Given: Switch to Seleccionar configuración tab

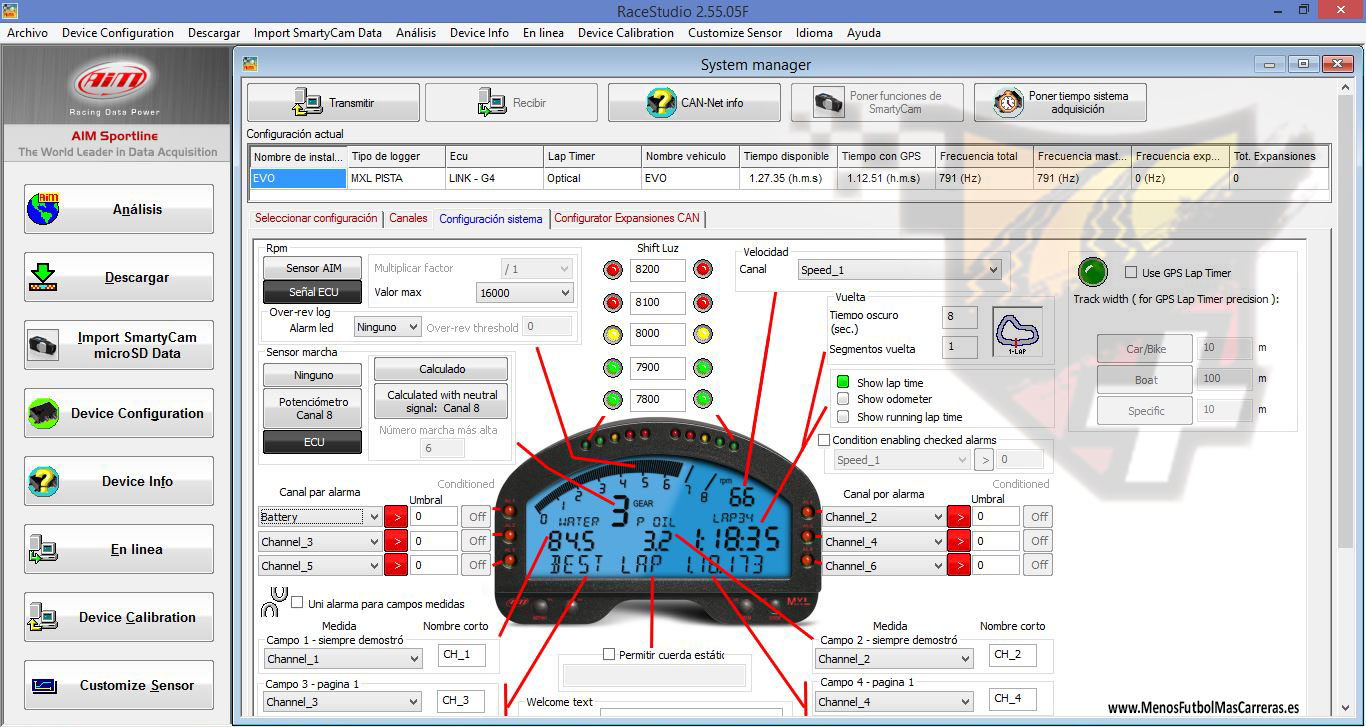Looking at the screenshot, I should click(x=316, y=218).
